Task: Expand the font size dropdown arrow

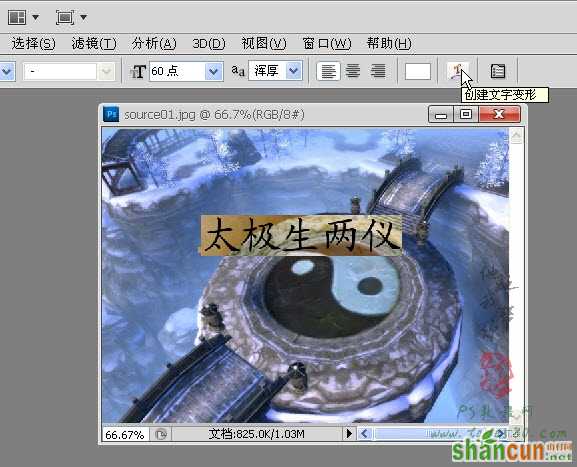Action: click(214, 71)
